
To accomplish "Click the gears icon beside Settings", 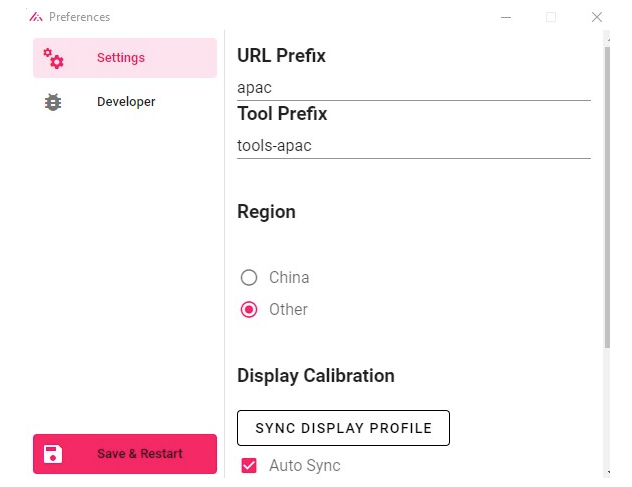I will pyautogui.click(x=53, y=58).
